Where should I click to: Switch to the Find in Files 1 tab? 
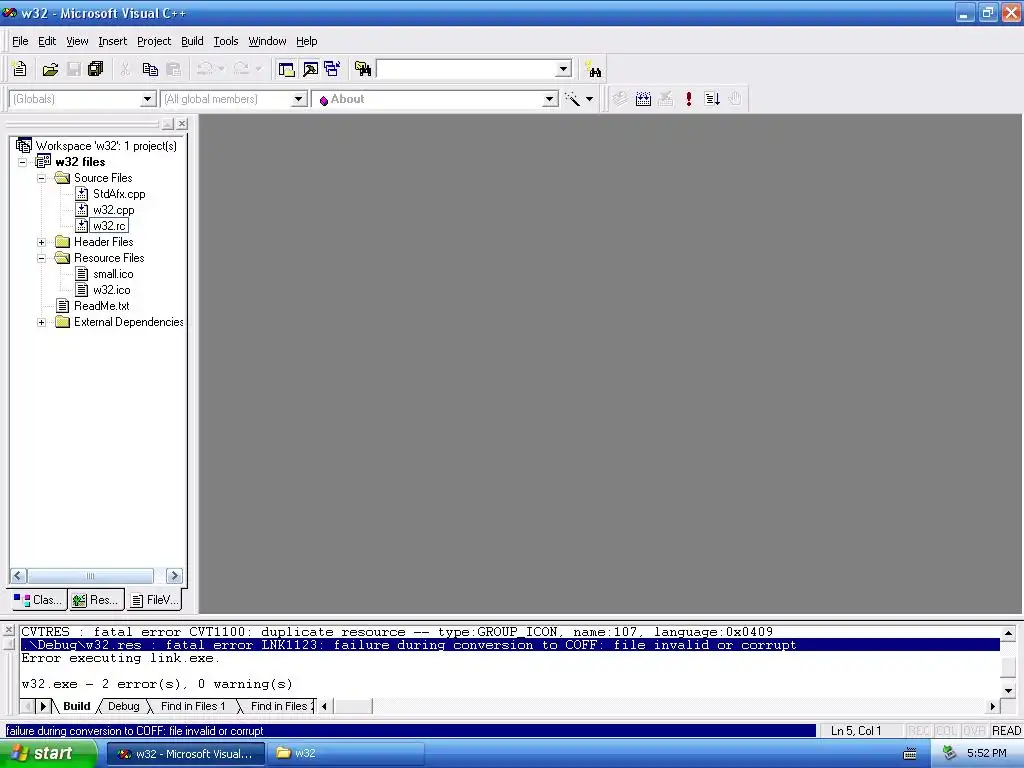[x=193, y=706]
